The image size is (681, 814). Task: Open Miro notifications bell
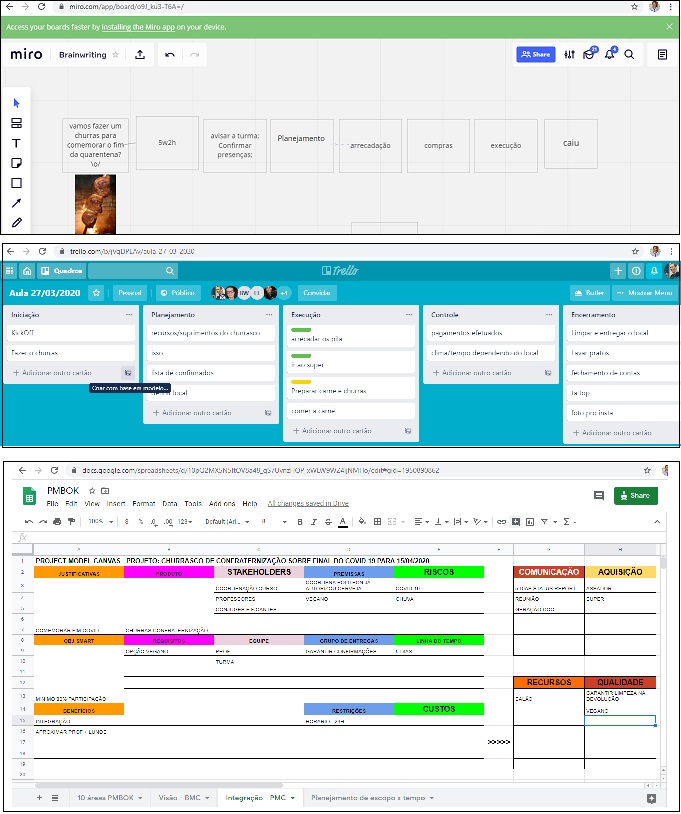point(610,54)
